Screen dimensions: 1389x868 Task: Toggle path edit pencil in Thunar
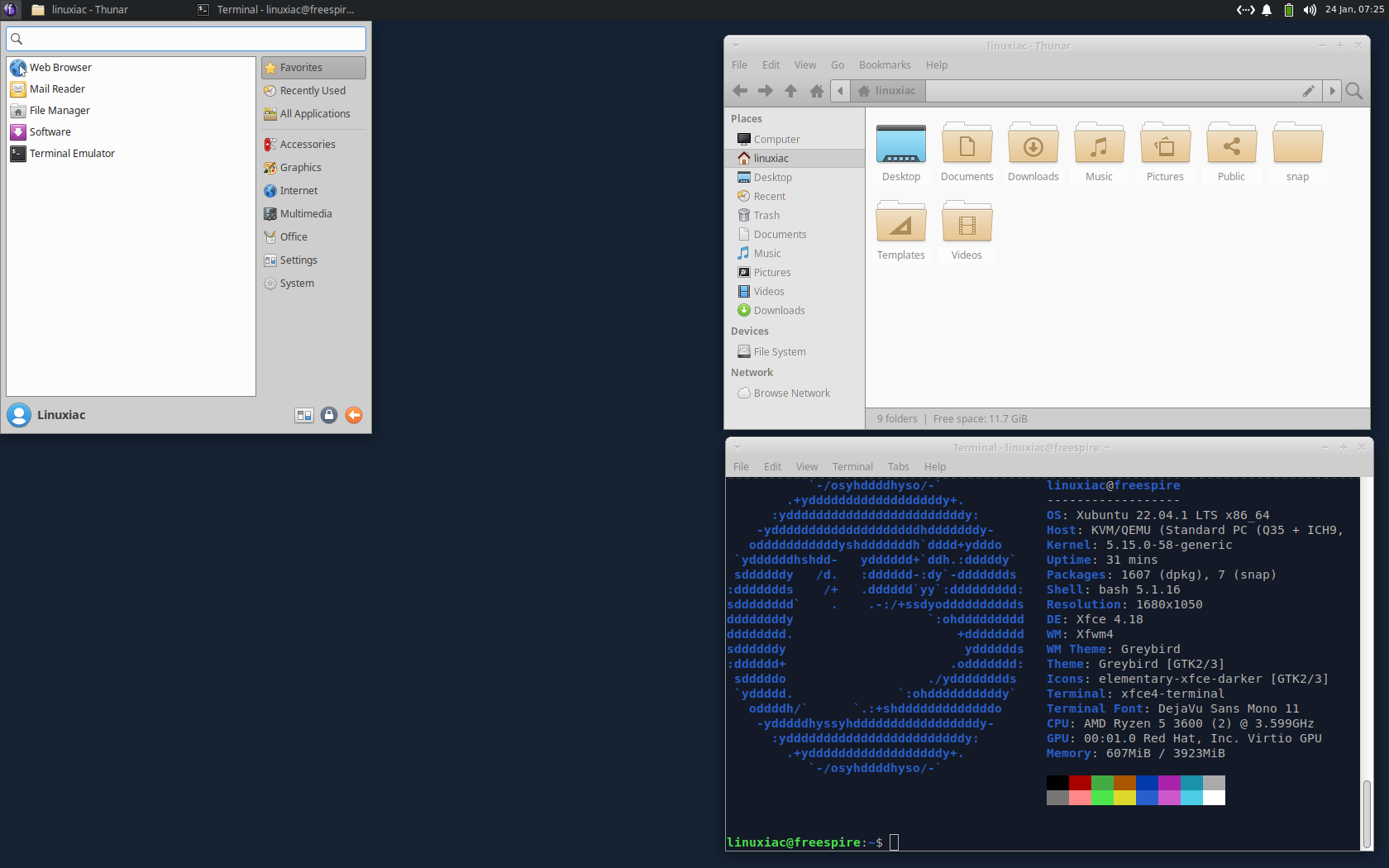coord(1309,91)
